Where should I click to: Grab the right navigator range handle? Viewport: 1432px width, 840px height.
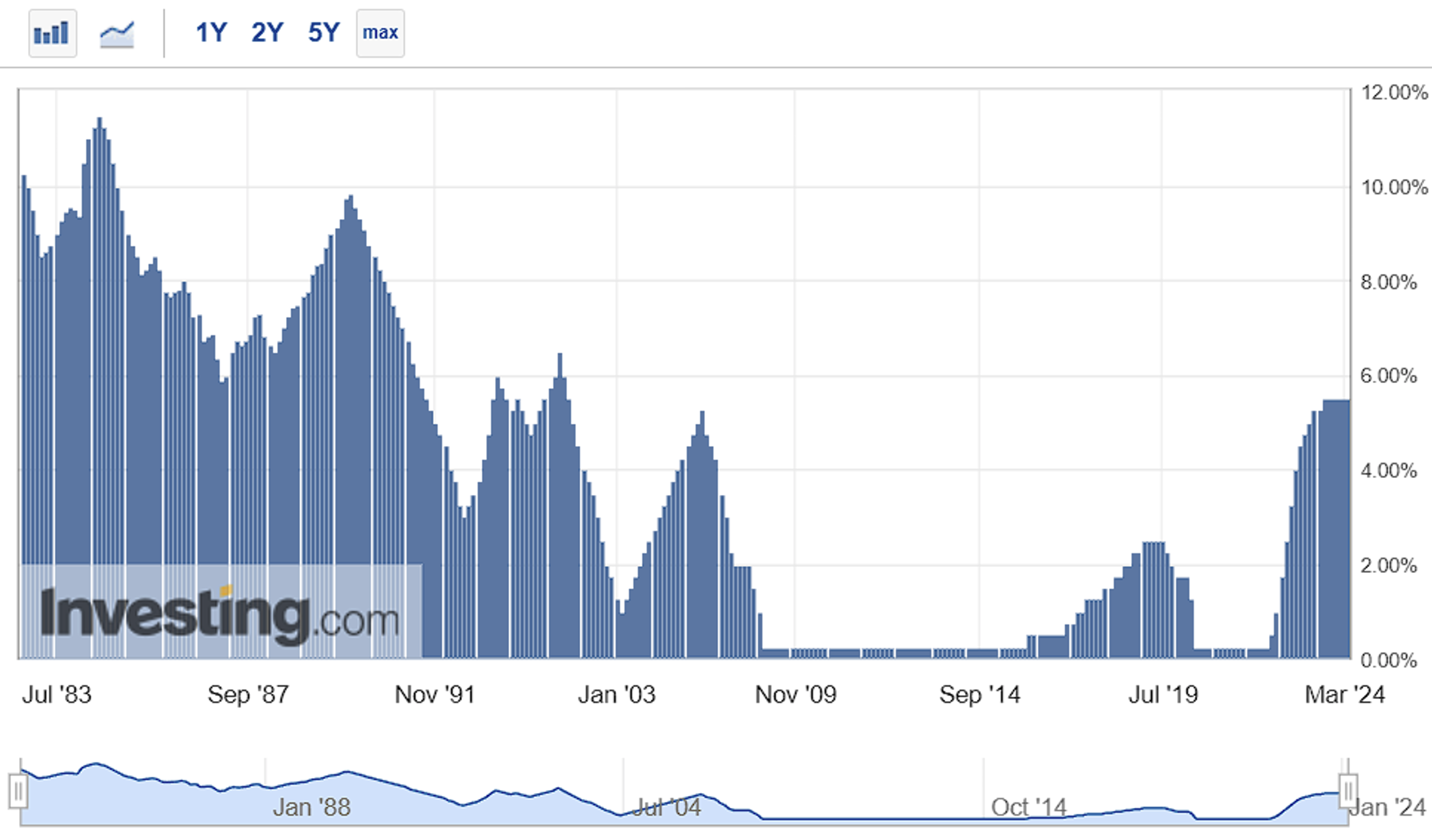pos(1348,790)
